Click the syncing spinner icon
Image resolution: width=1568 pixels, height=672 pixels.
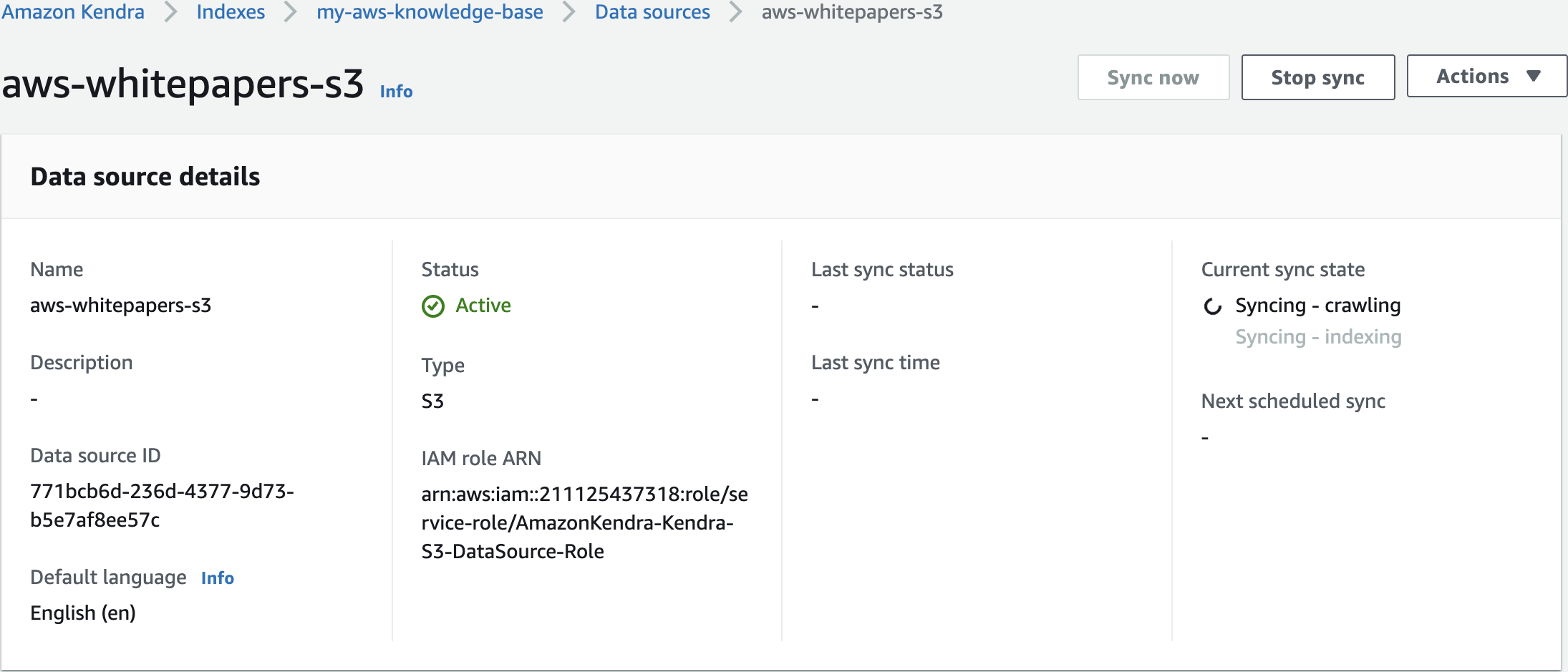(1212, 306)
